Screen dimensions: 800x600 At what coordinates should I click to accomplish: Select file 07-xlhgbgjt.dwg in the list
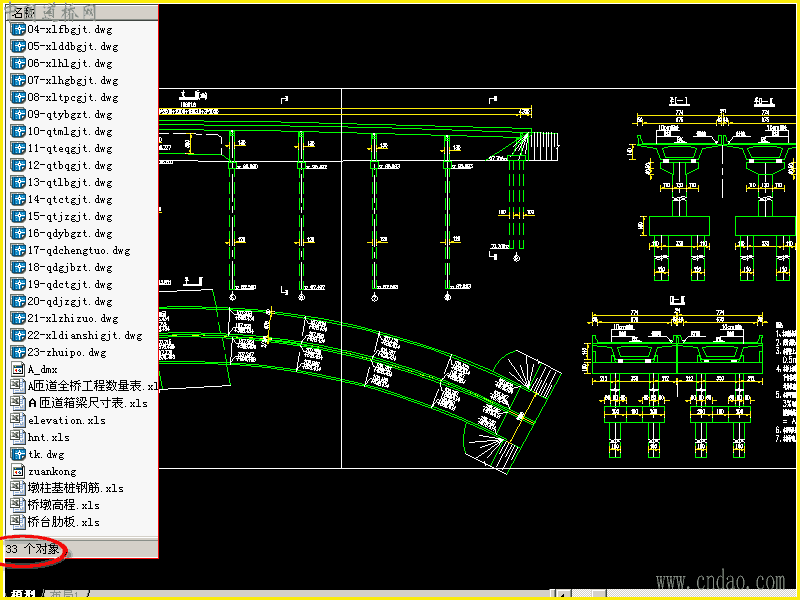73,81
